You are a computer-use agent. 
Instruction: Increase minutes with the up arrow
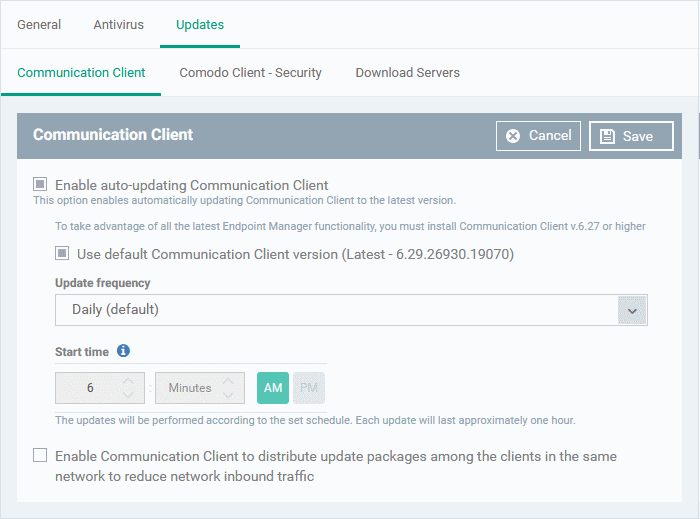coord(228,381)
